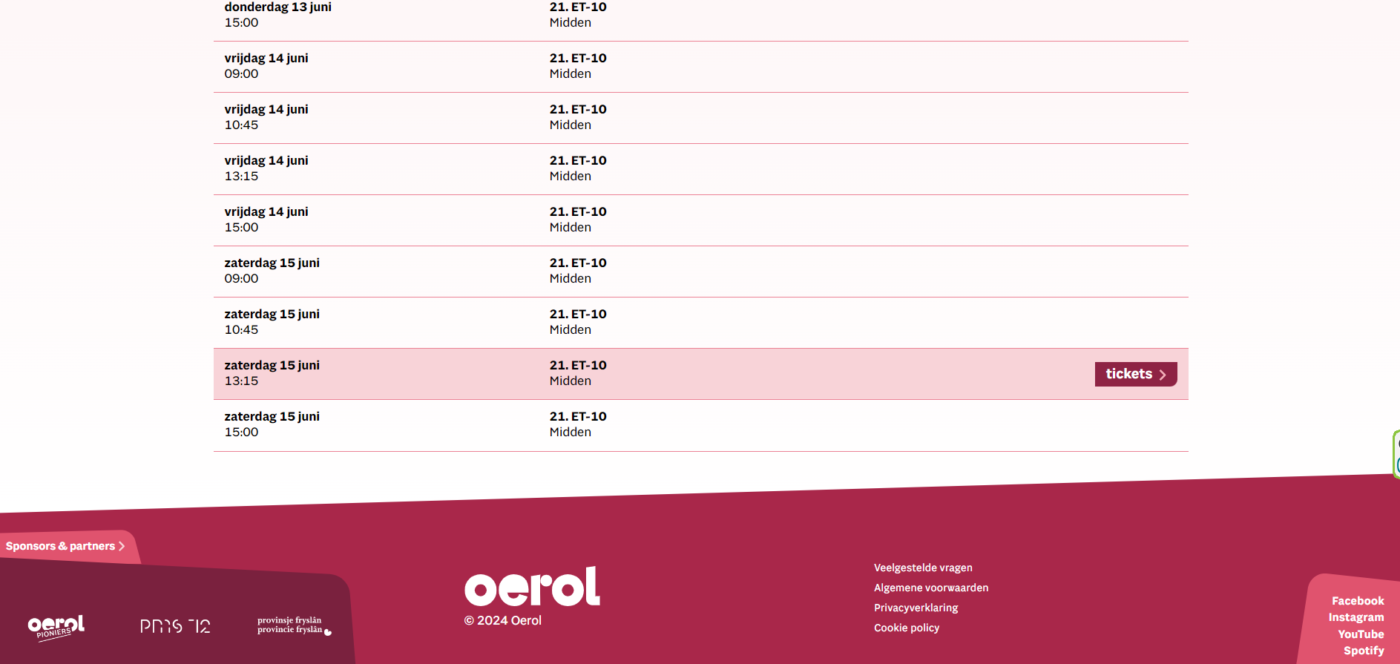The image size is (1400, 664).
Task: Visit the Instagram social link
Action: (1356, 618)
